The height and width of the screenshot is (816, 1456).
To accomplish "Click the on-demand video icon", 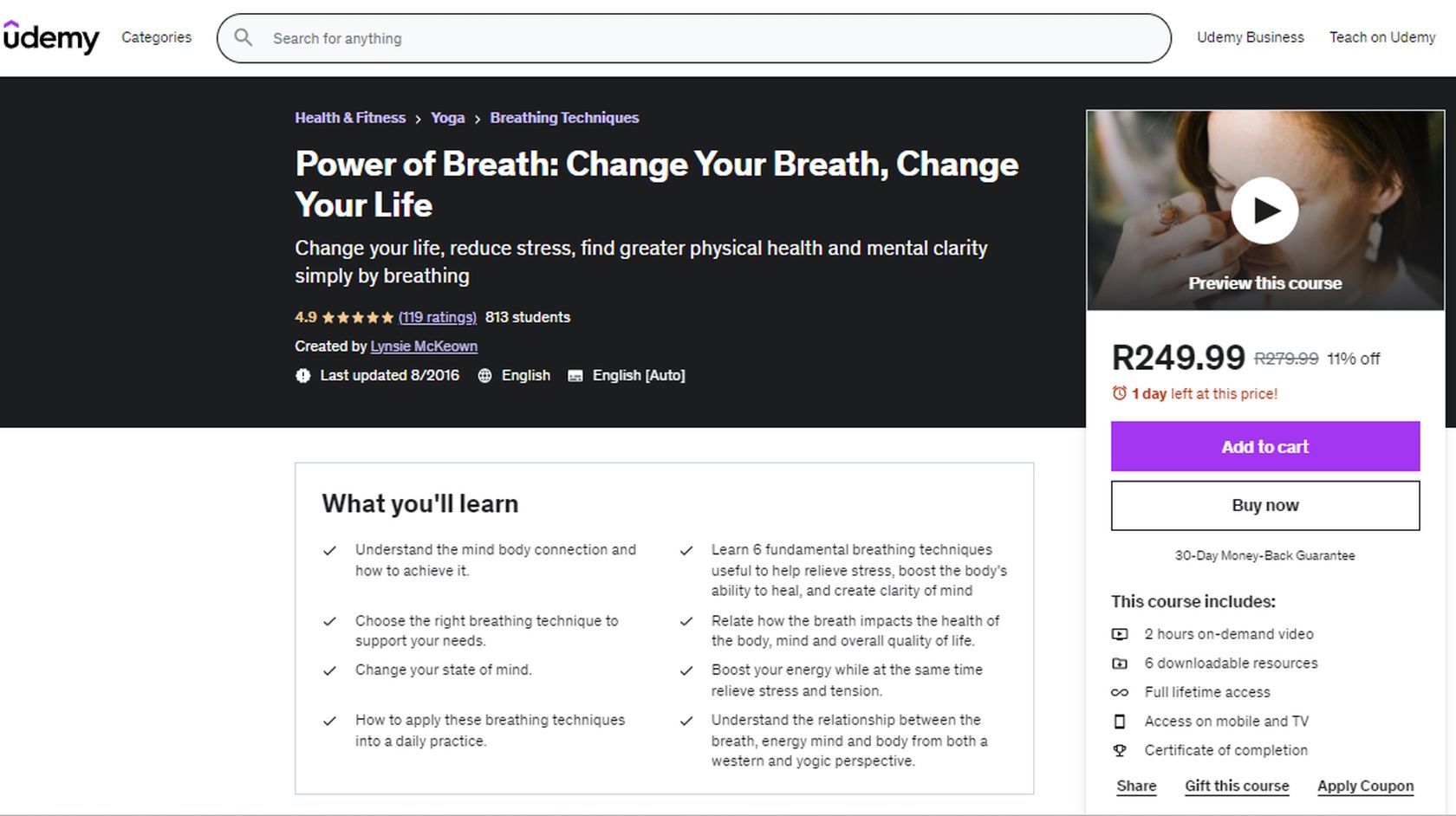I will coord(1120,634).
